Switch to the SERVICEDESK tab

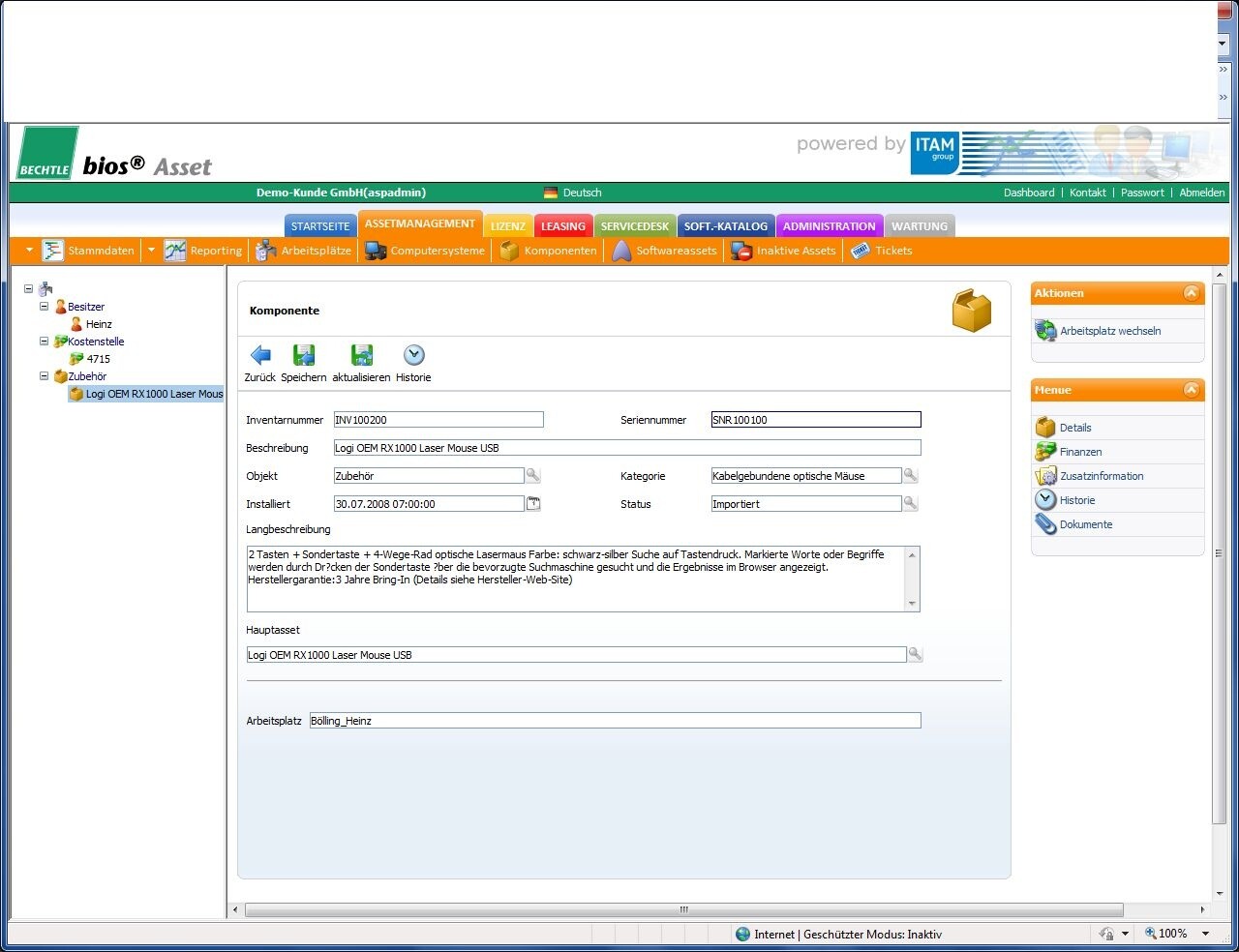pyautogui.click(x=634, y=226)
